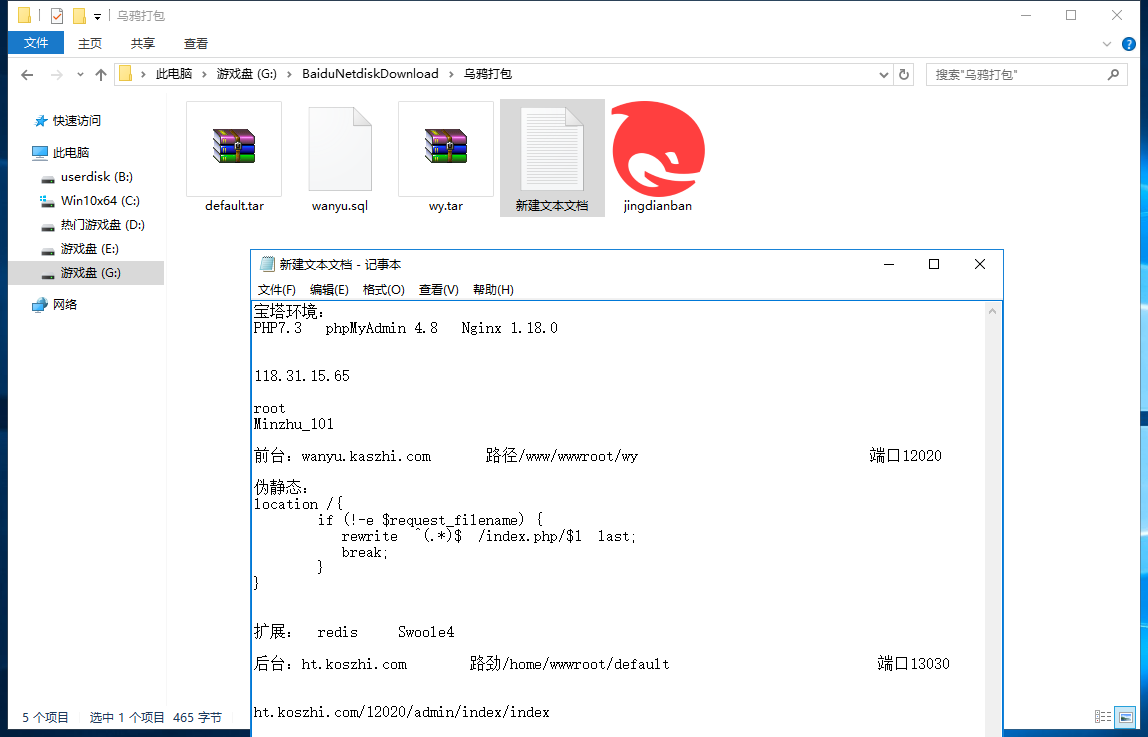Click the refresh button beside address bar
1148x737 pixels.
[904, 74]
